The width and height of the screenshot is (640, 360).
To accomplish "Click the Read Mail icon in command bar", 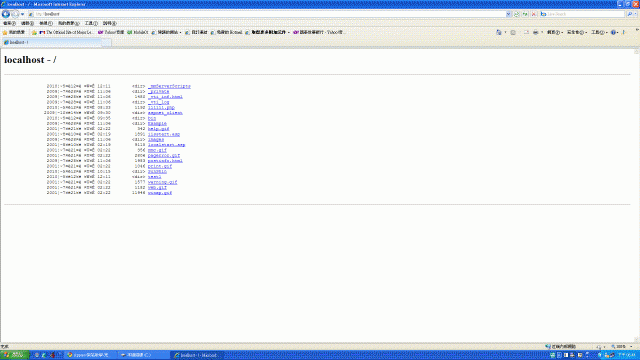I will tap(526, 32).
